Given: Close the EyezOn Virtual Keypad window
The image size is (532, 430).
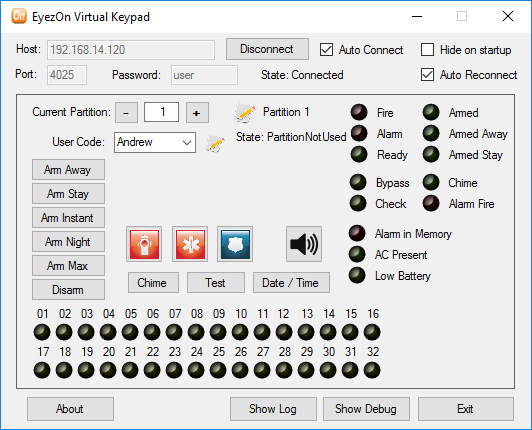Looking at the screenshot, I should pyautogui.click(x=508, y=16).
